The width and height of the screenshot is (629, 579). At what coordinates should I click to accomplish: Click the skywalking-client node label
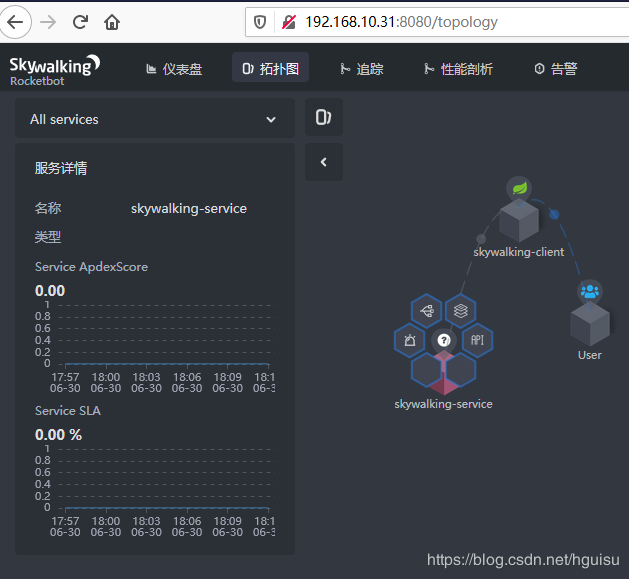[519, 252]
